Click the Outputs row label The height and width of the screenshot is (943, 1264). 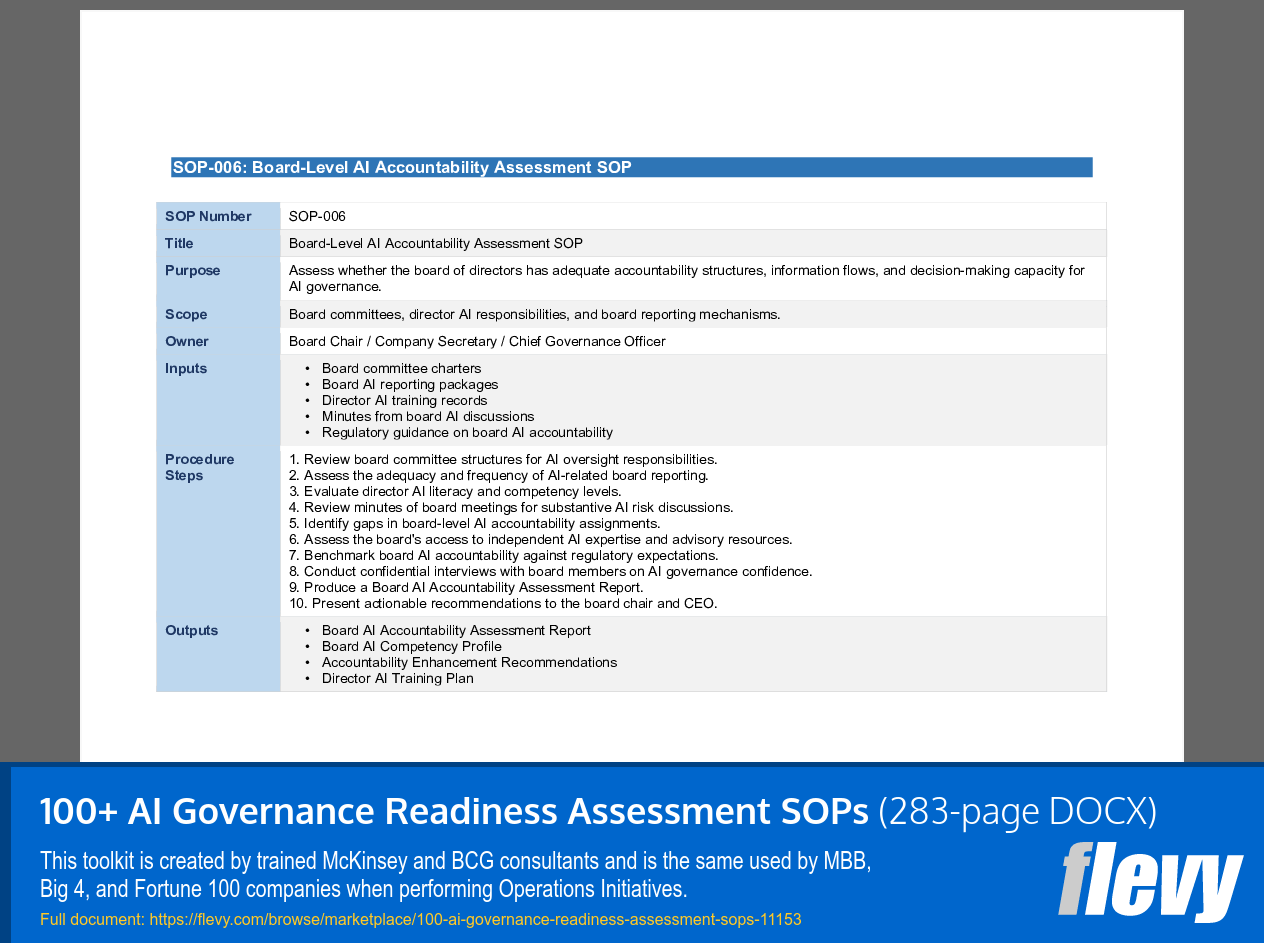(x=190, y=630)
